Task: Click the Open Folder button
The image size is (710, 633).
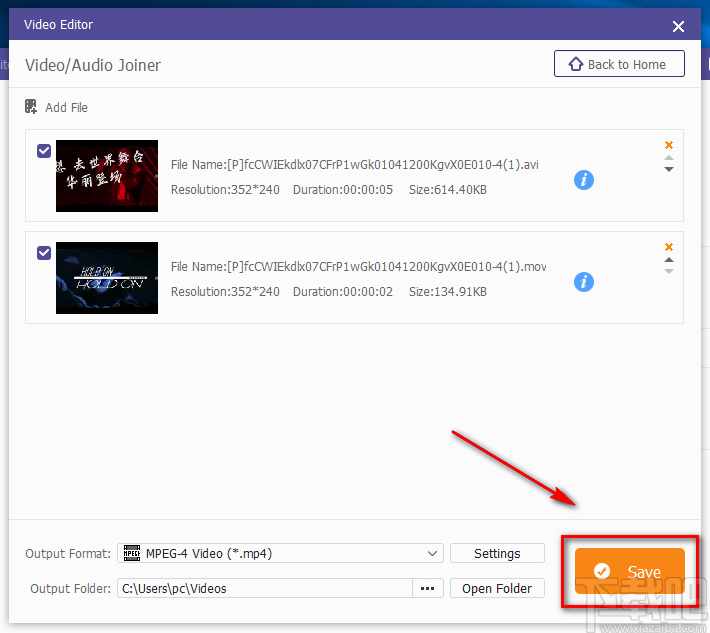Action: coord(497,588)
